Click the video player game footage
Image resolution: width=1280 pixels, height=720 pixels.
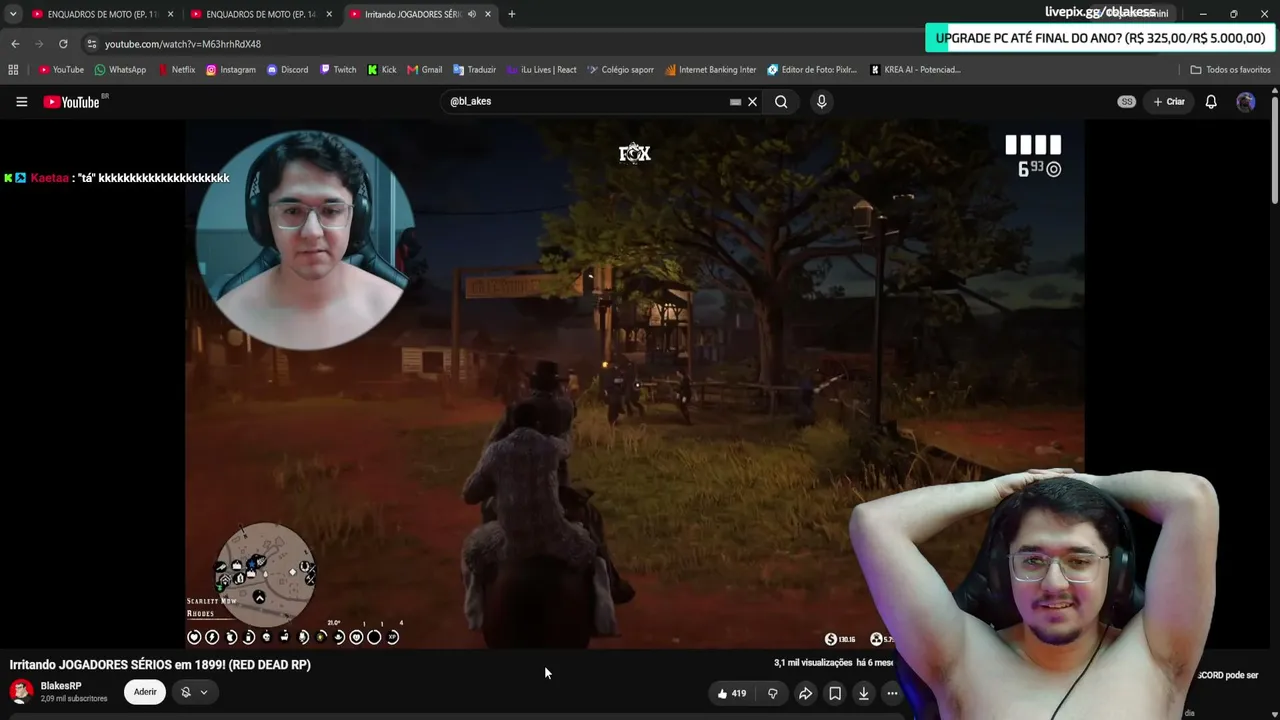634,385
